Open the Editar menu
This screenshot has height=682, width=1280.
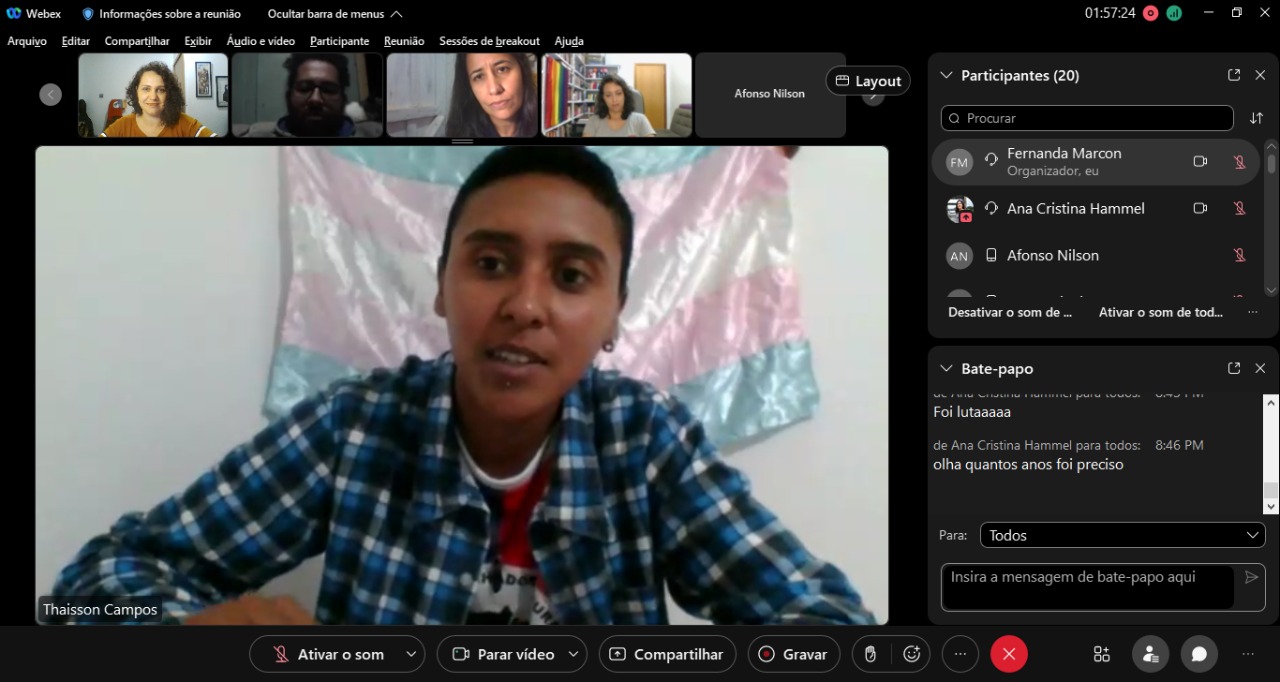click(x=76, y=41)
